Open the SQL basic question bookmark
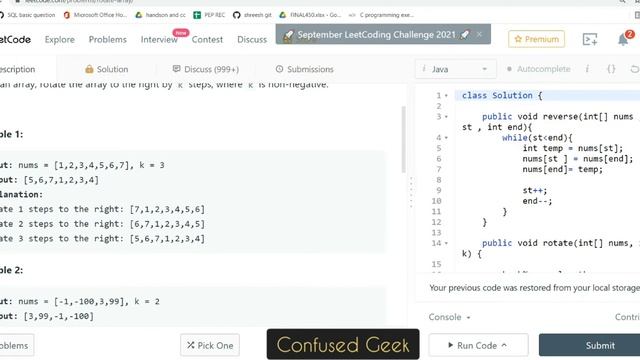 pyautogui.click(x=27, y=15)
